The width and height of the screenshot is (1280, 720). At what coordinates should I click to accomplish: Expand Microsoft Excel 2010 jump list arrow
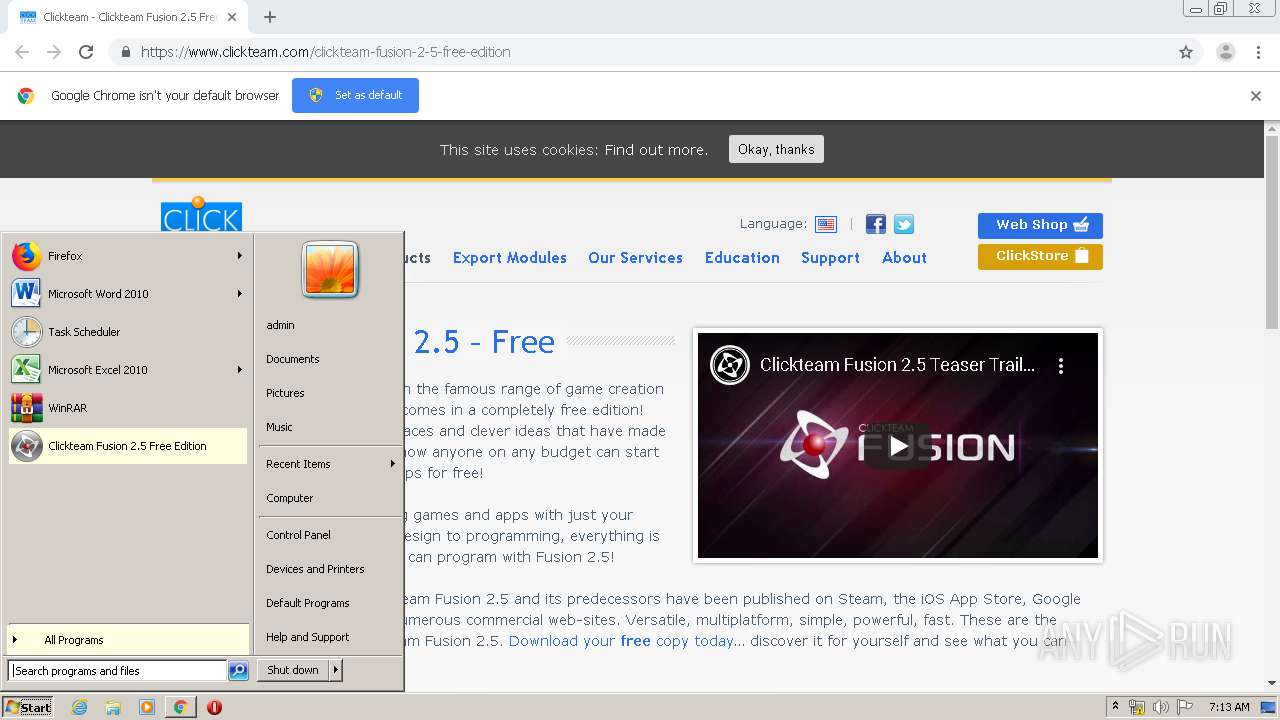pyautogui.click(x=239, y=370)
